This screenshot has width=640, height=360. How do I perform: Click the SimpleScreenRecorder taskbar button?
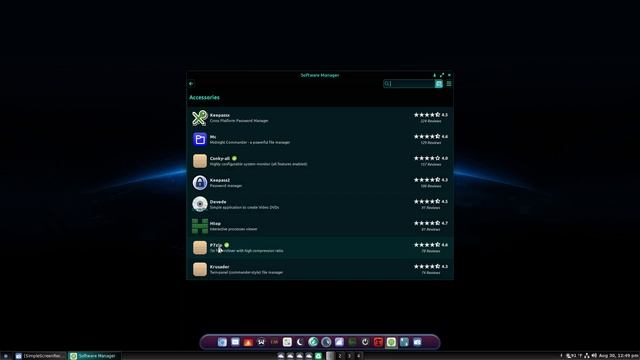40,356
